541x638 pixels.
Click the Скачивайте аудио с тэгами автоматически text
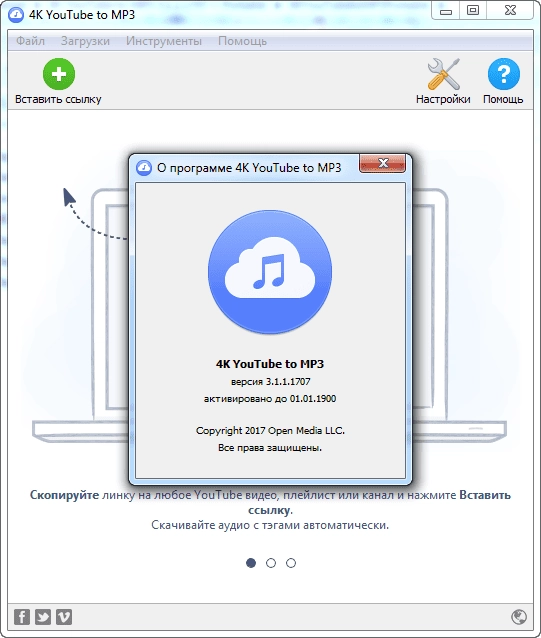coord(270,525)
